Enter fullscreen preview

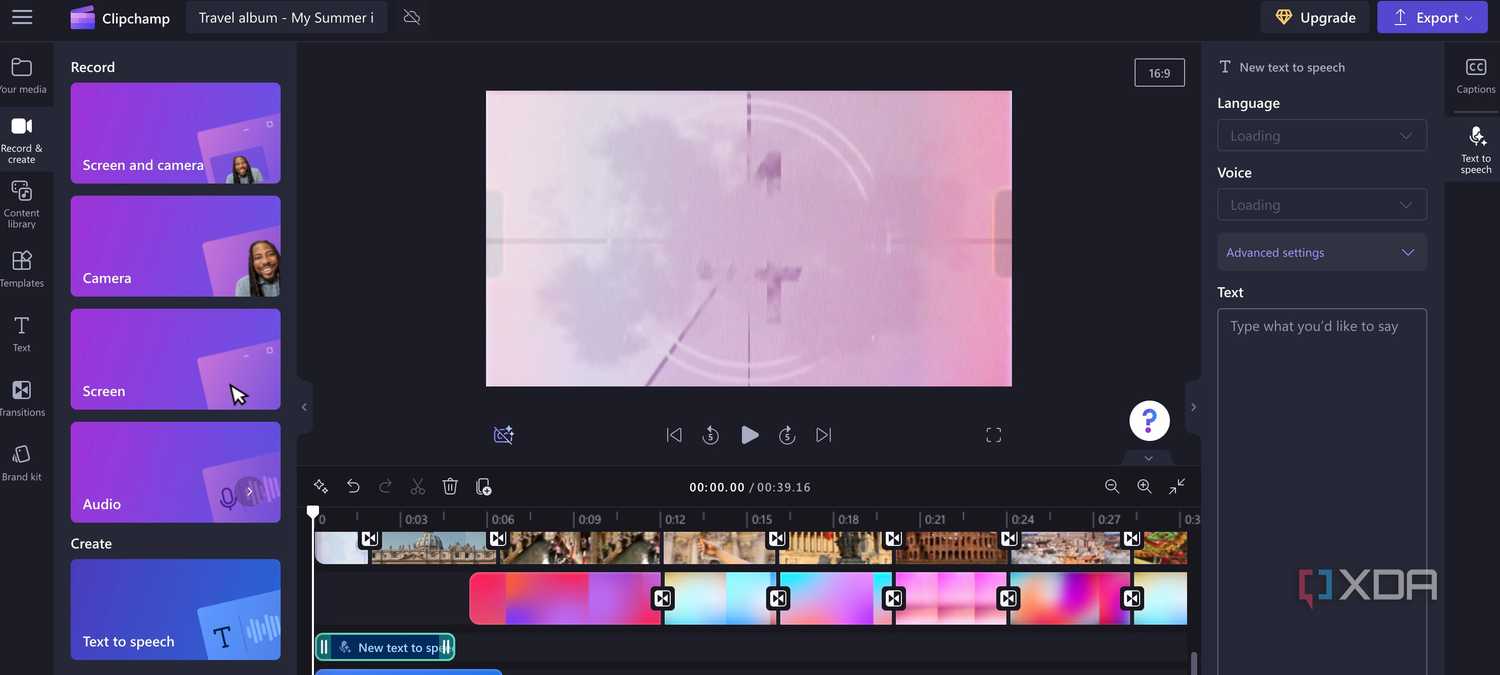[993, 435]
